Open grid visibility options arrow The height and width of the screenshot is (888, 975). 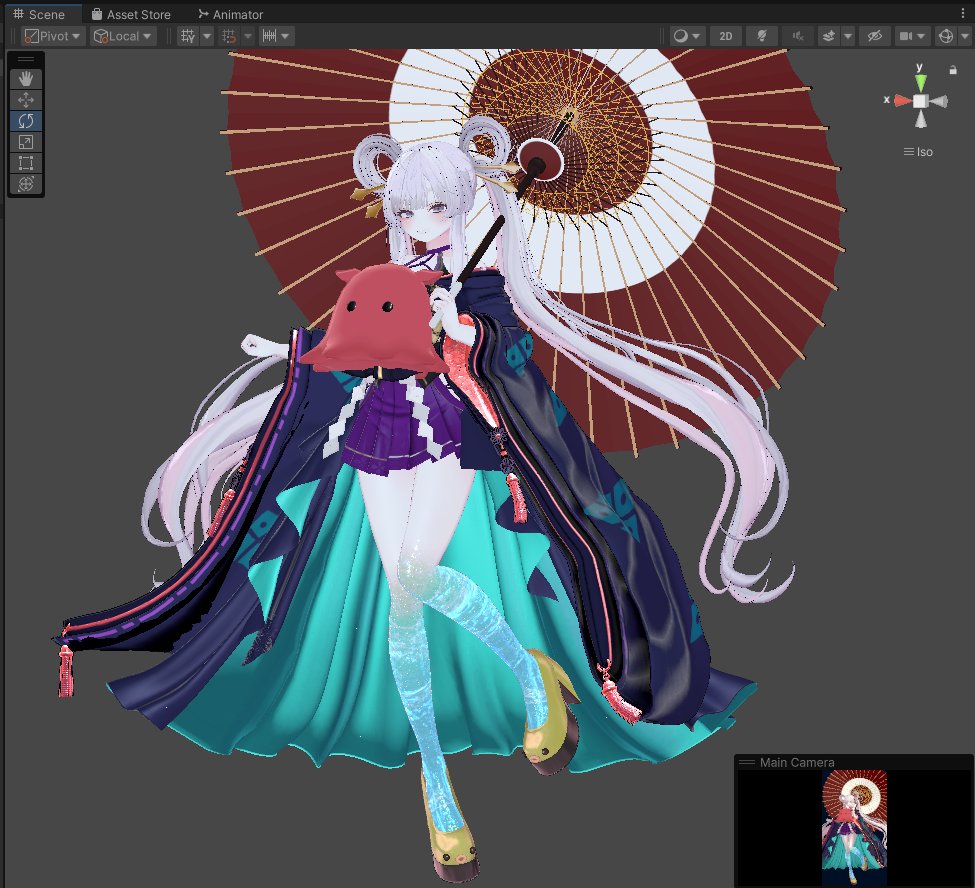pyautogui.click(x=207, y=36)
